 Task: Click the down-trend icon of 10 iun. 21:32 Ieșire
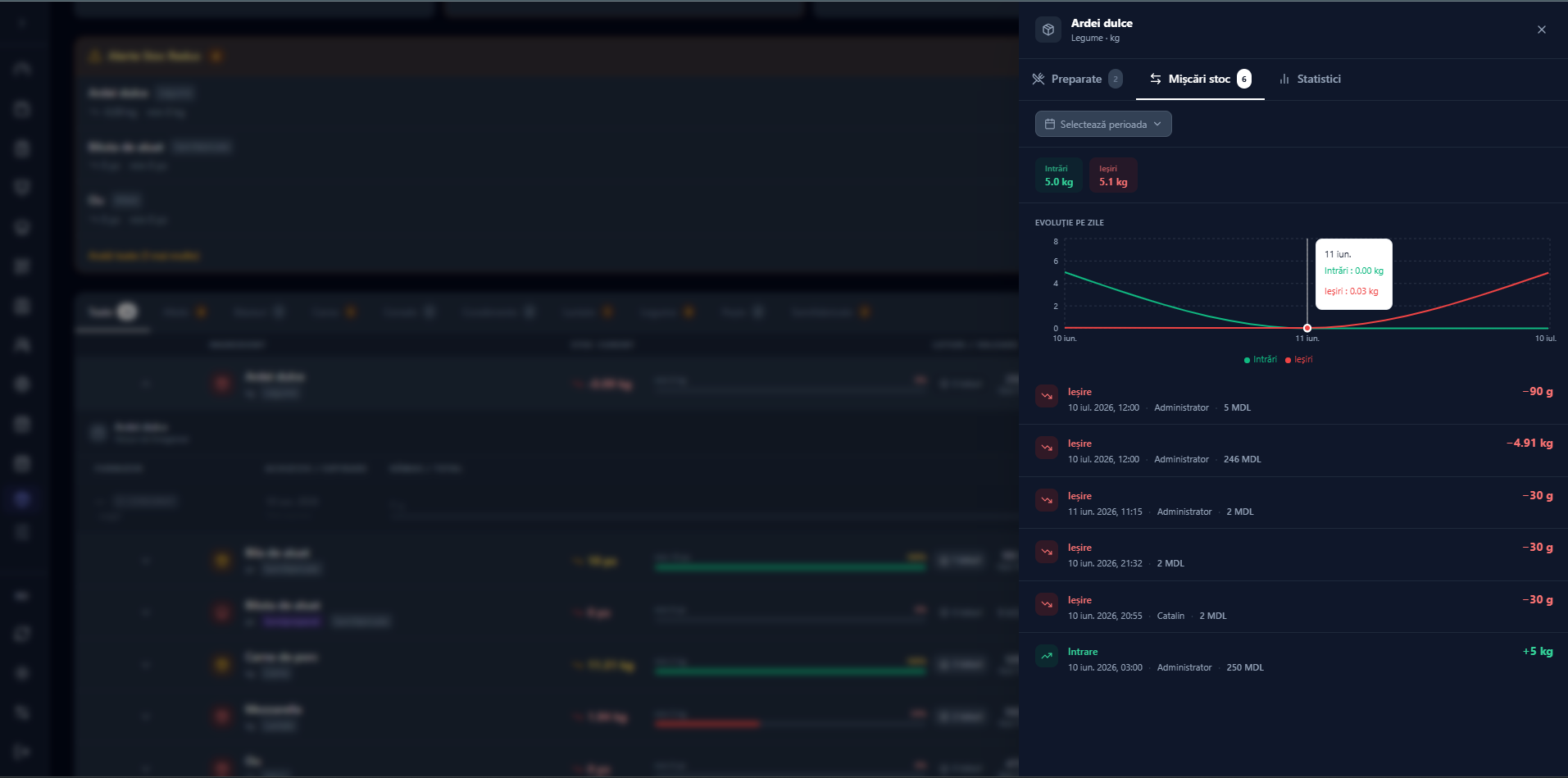[x=1047, y=552]
